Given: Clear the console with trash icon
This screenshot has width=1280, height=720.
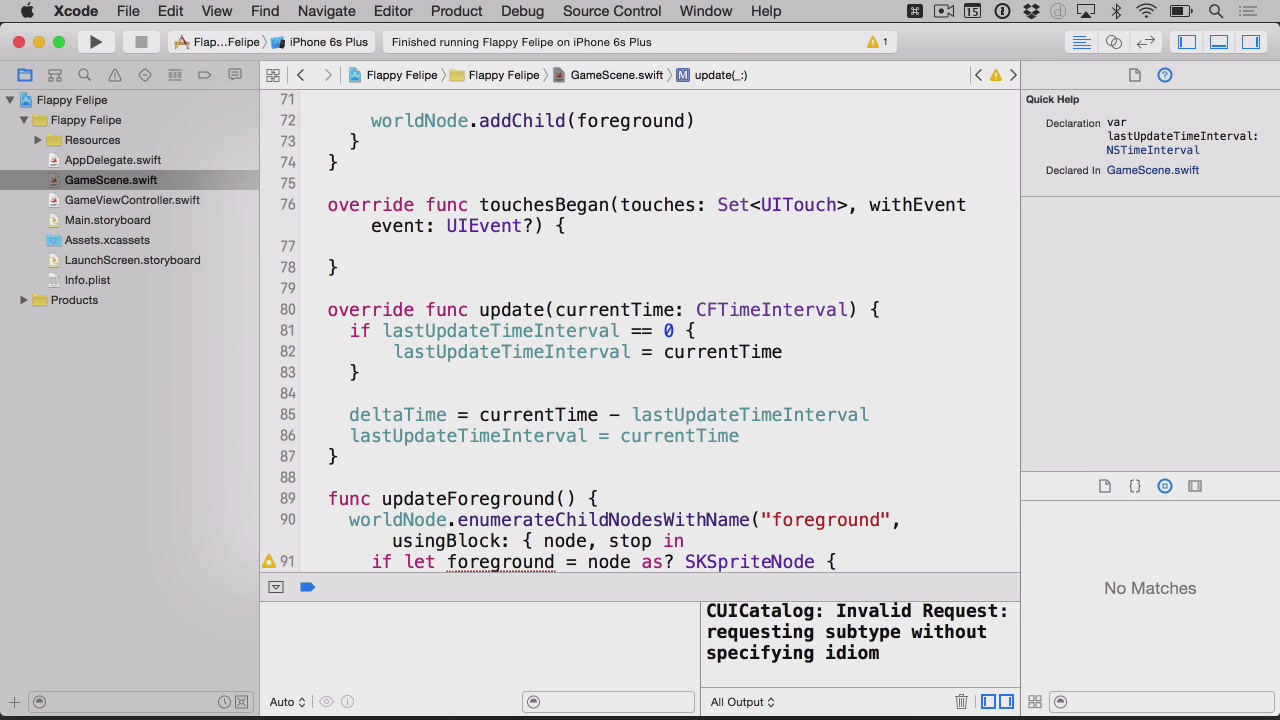Looking at the screenshot, I should pyautogui.click(x=961, y=702).
